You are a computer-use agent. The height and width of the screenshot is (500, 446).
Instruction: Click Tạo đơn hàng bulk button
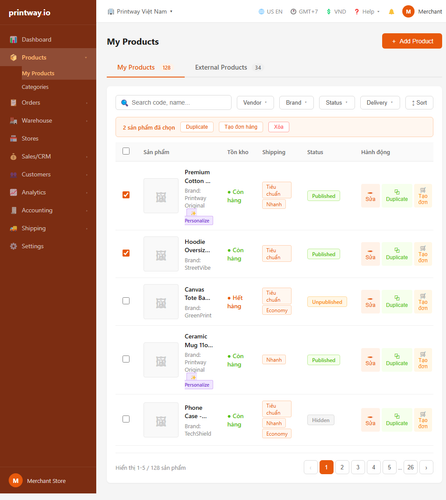[241, 127]
